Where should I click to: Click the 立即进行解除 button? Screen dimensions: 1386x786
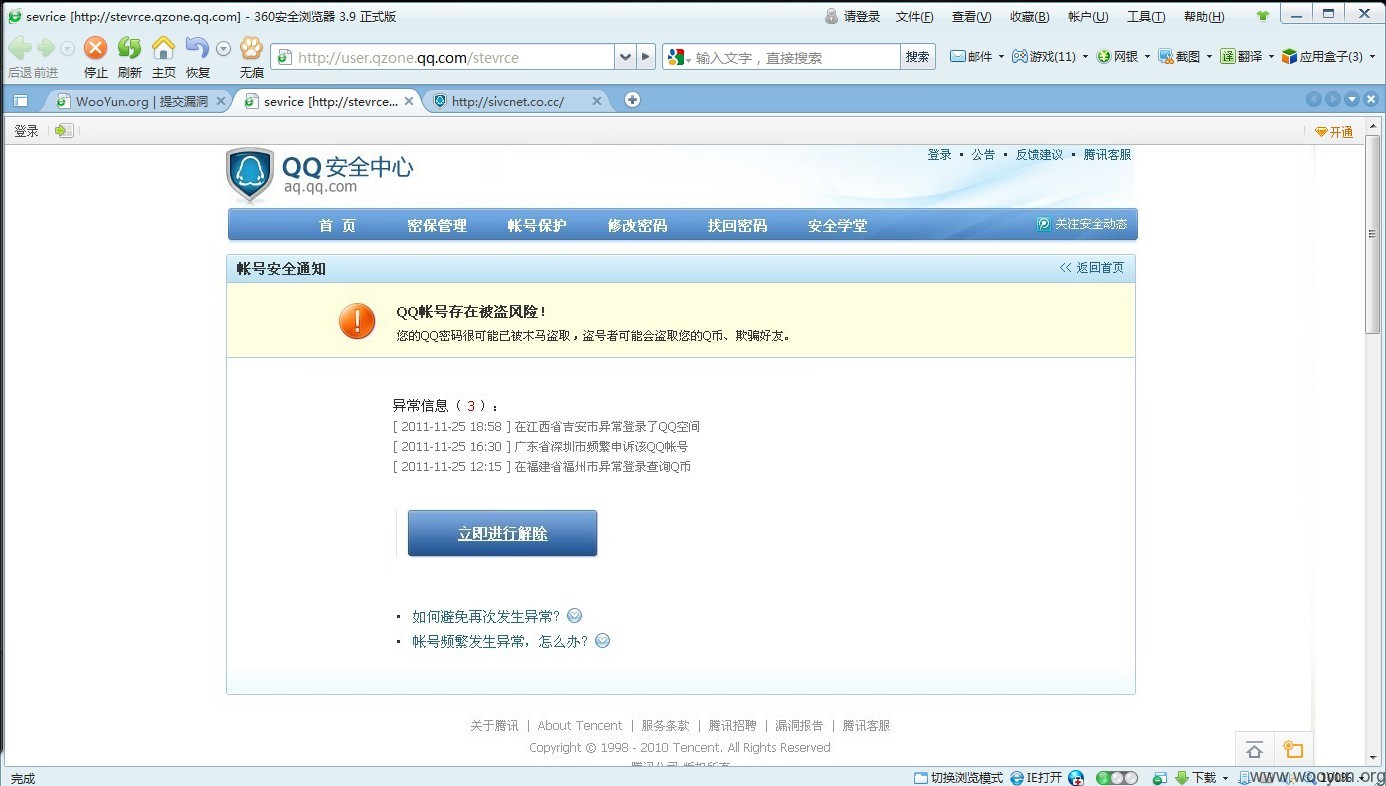(502, 533)
